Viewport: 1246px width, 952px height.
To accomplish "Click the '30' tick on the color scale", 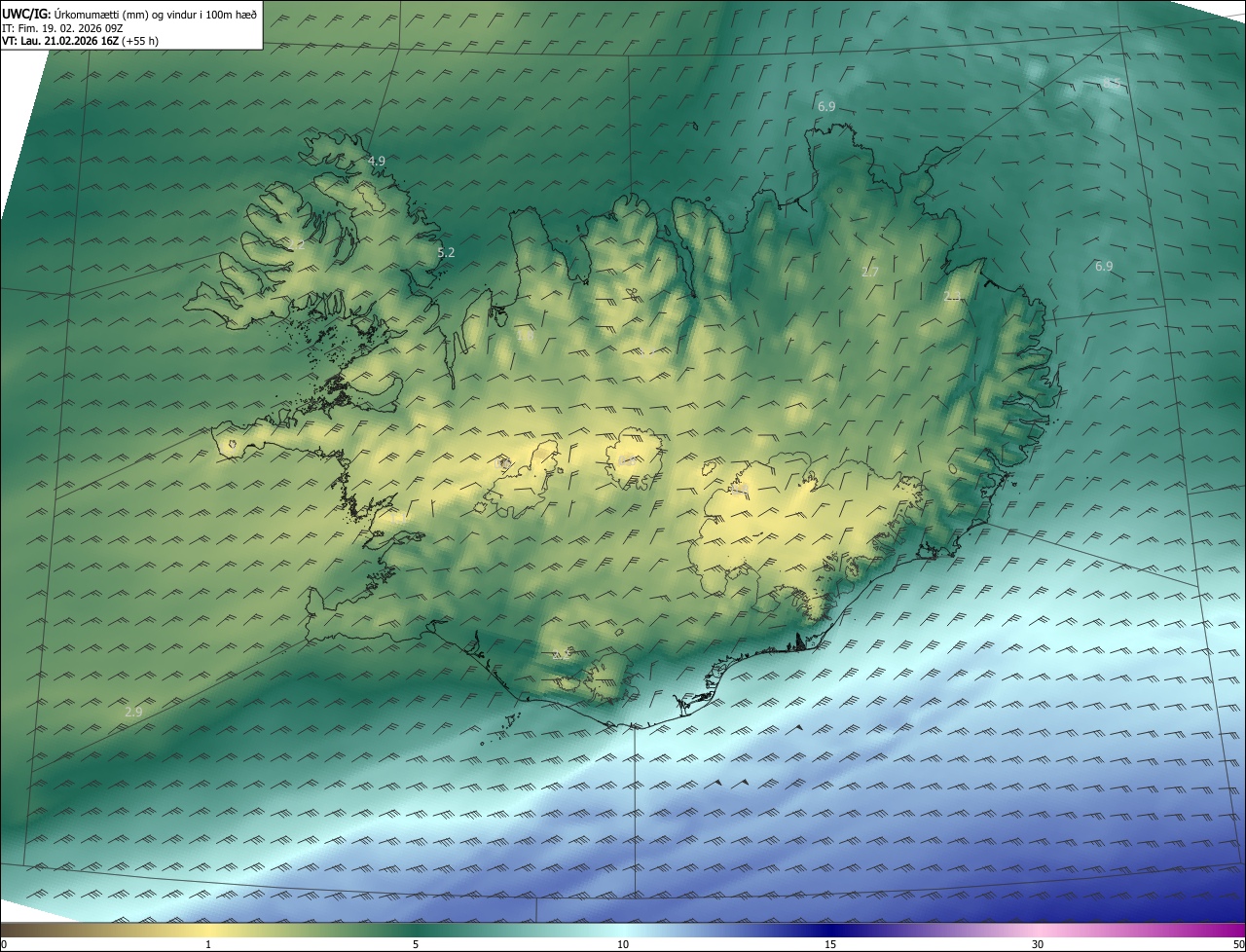I will (1038, 944).
